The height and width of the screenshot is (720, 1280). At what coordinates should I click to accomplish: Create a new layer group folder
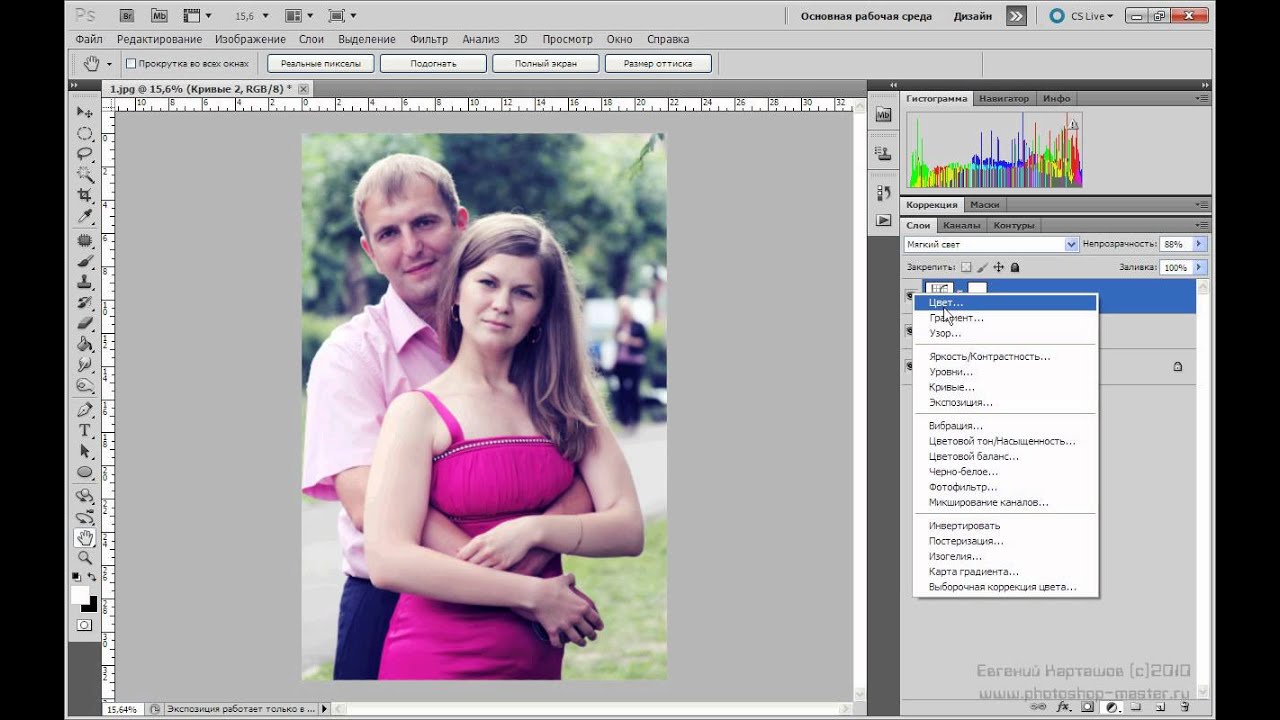tap(1135, 707)
